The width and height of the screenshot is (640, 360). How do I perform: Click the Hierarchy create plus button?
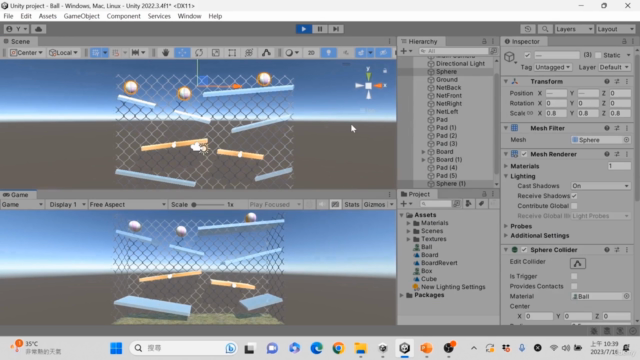[x=404, y=51]
